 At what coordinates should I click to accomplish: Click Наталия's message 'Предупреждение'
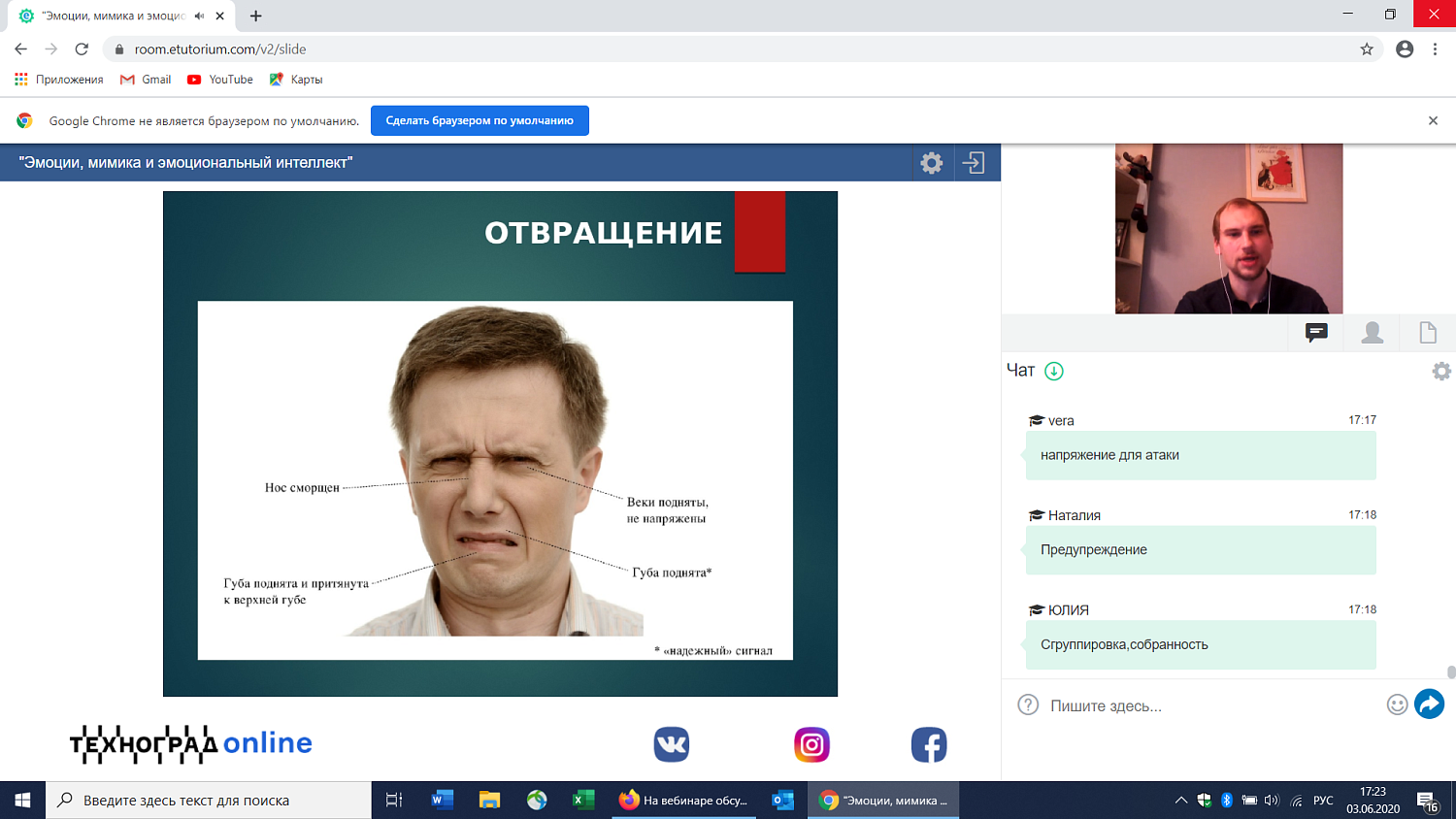[1201, 550]
